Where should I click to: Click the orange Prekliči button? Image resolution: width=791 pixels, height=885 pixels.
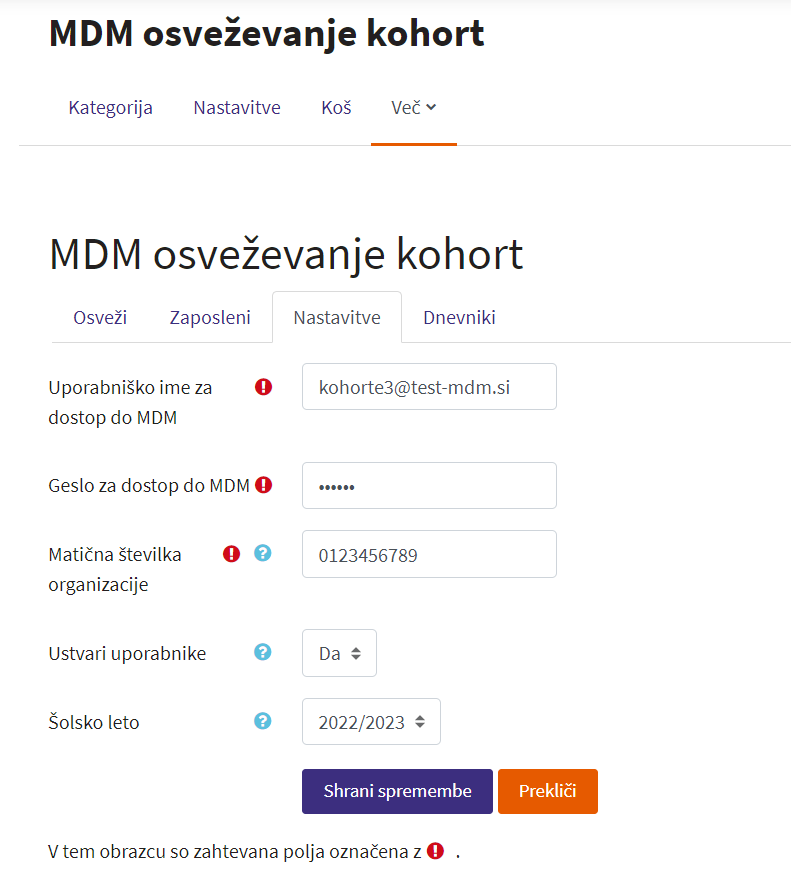click(x=547, y=791)
